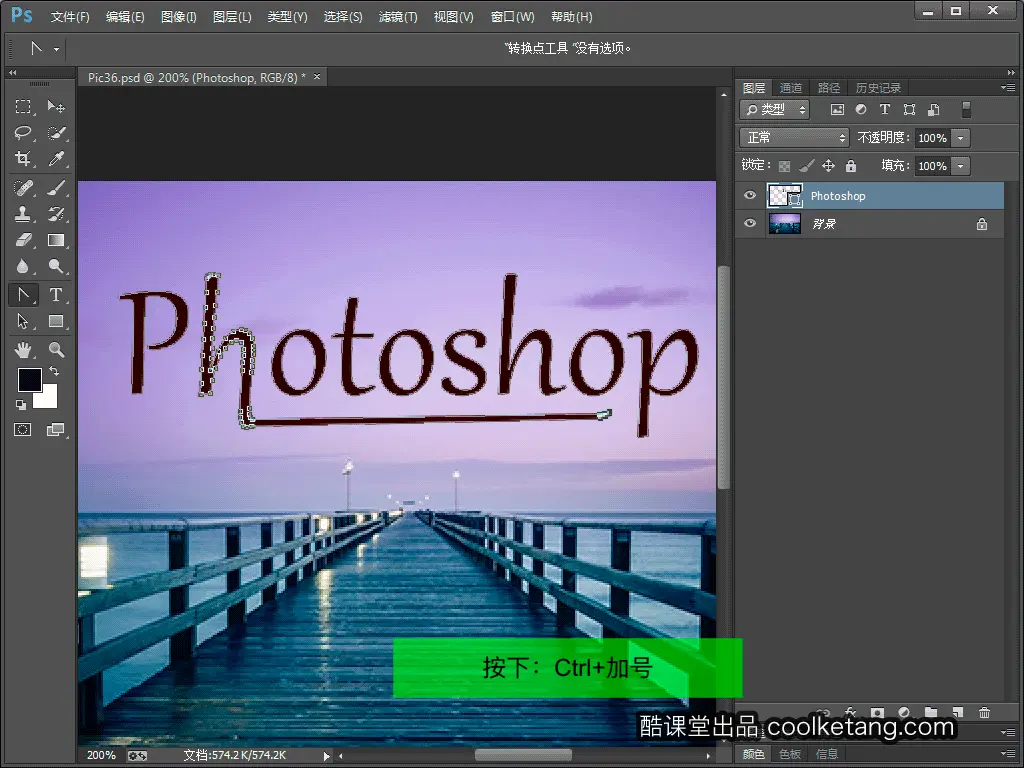The width and height of the screenshot is (1024, 768).
Task: Switch to the 通道 tab
Action: point(791,88)
